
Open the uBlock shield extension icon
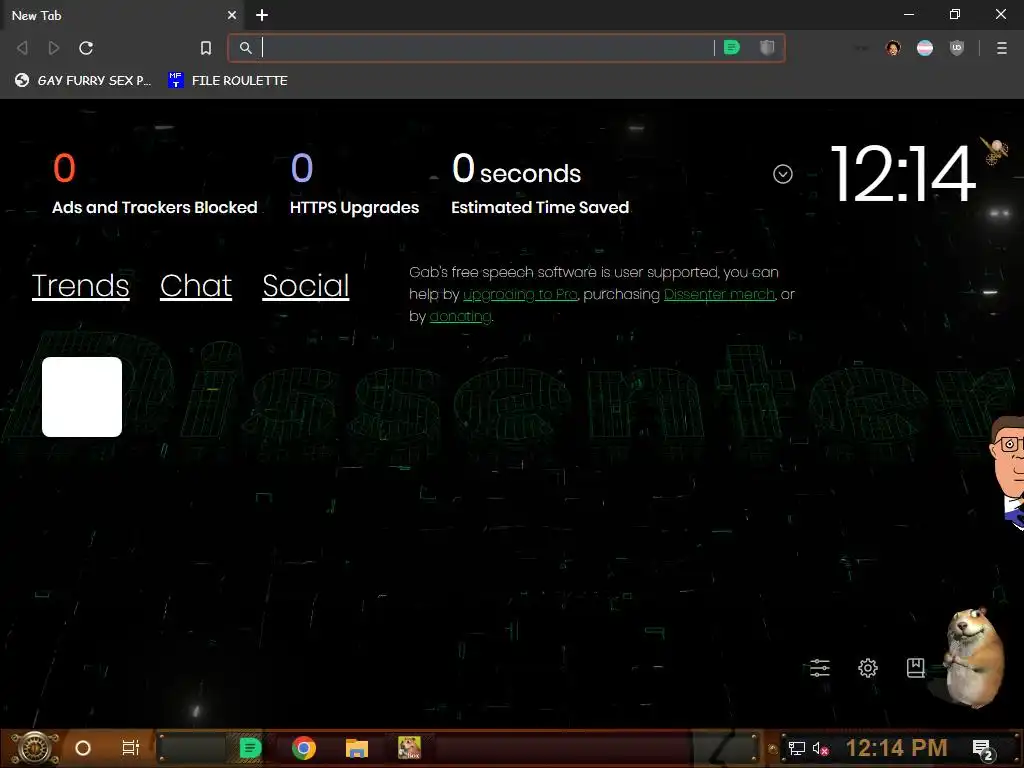(957, 48)
